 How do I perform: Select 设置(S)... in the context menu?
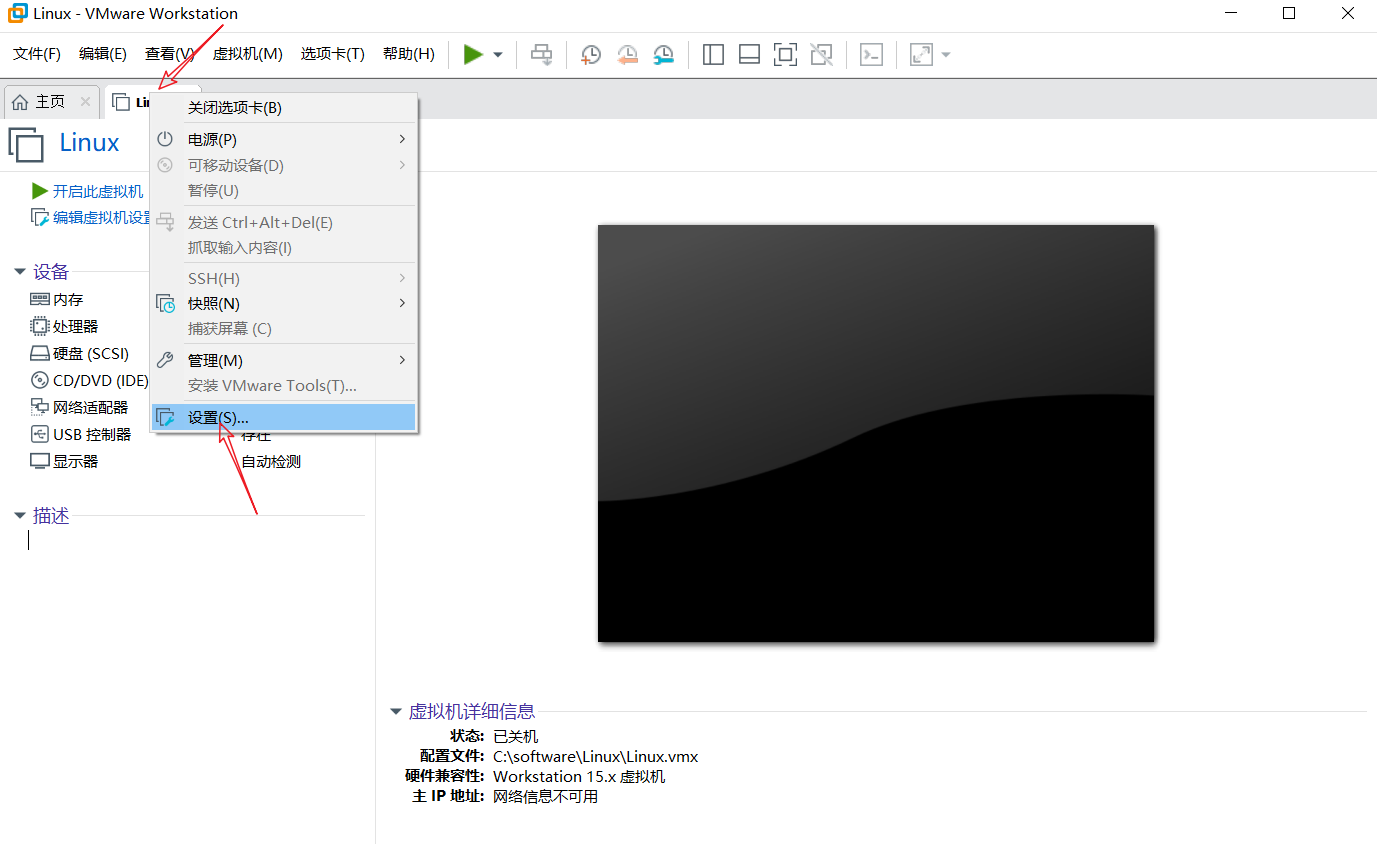tap(284, 417)
